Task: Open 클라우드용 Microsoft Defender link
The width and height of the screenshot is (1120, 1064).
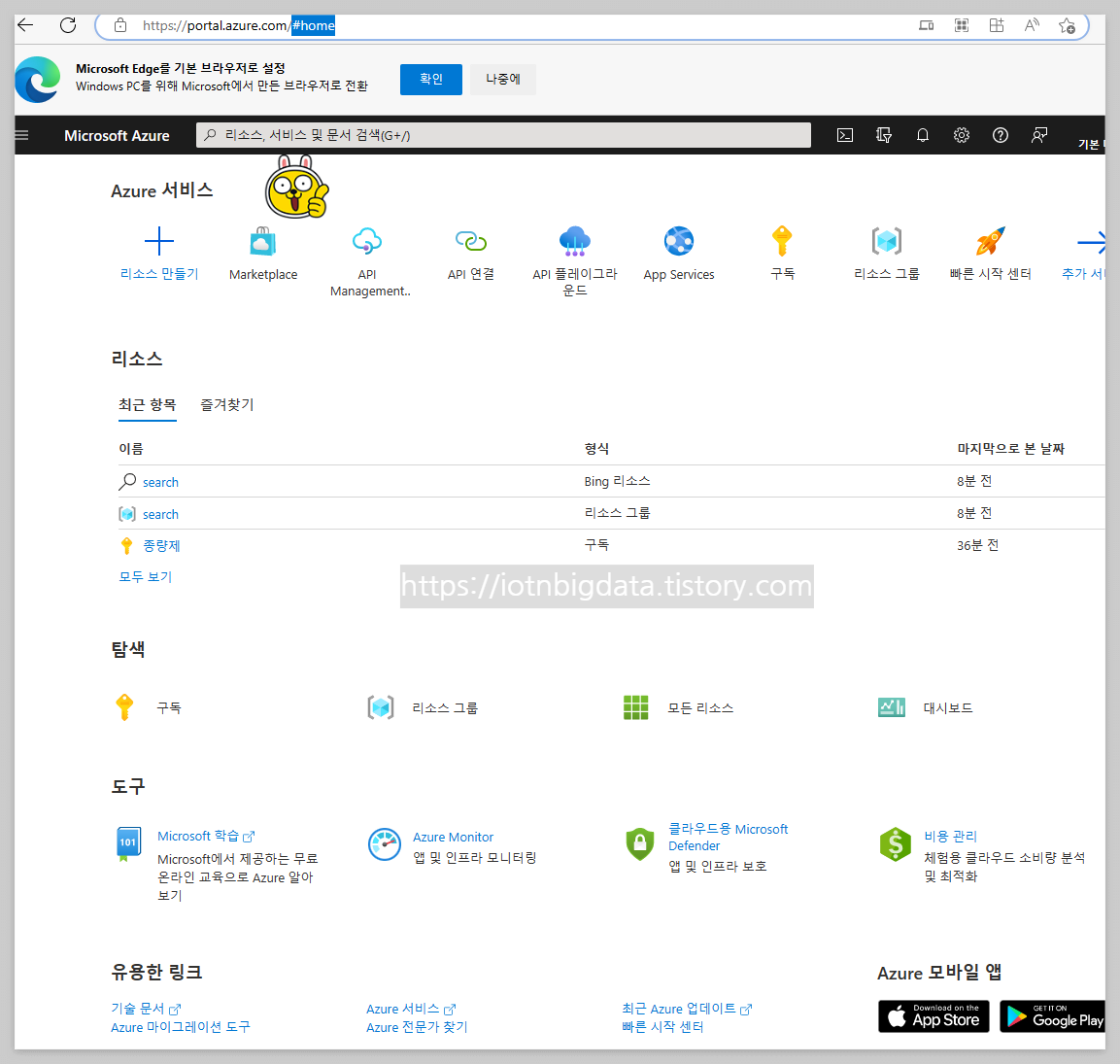Action: (x=728, y=837)
